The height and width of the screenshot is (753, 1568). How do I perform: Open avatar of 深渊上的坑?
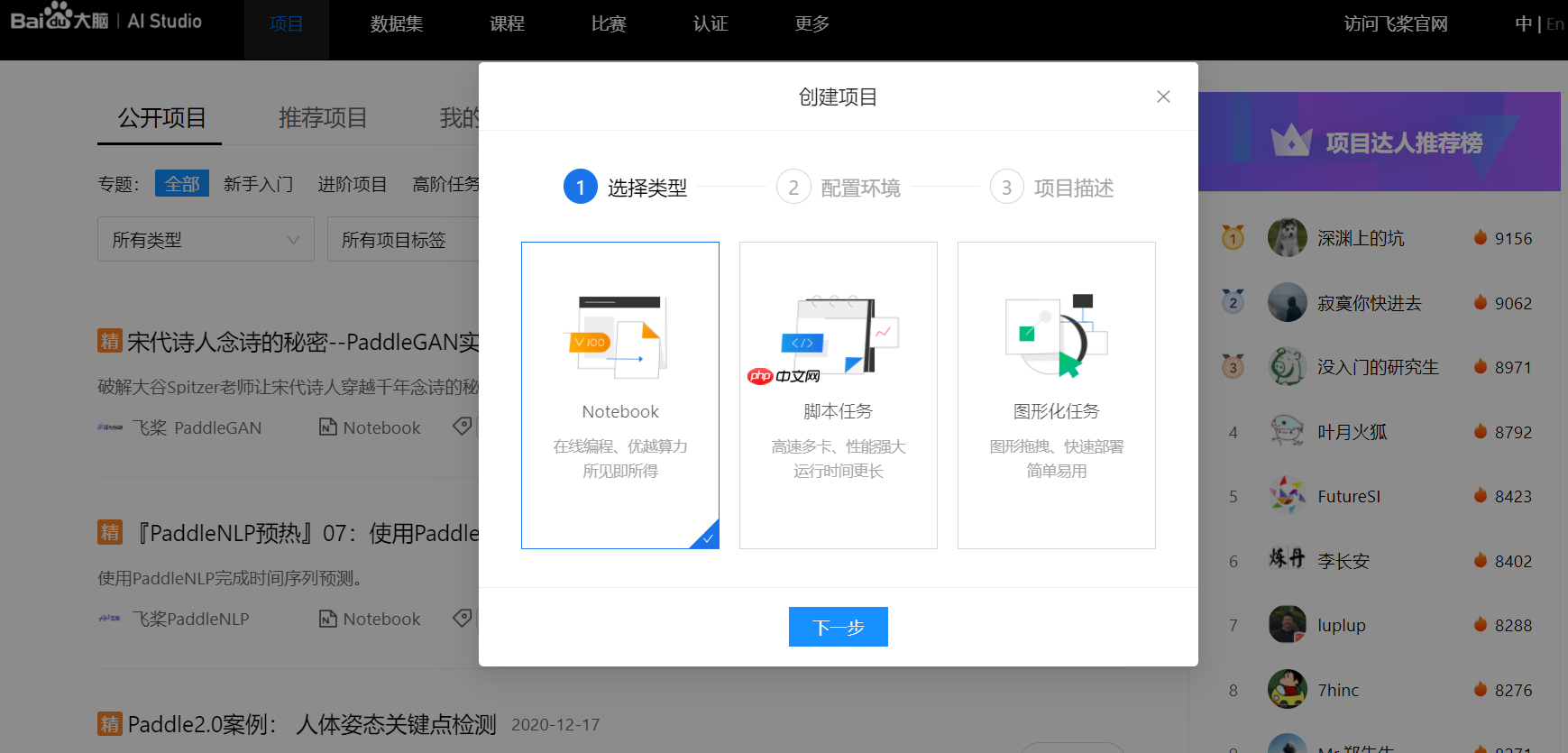tap(1288, 237)
